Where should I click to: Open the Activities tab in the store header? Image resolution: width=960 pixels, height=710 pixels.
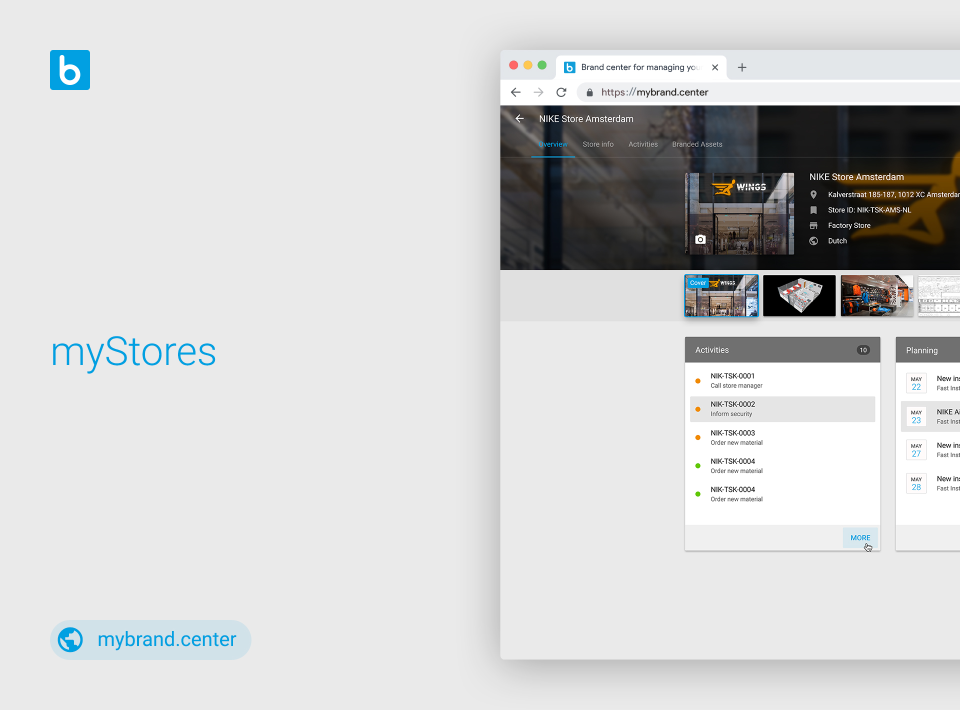tap(643, 144)
